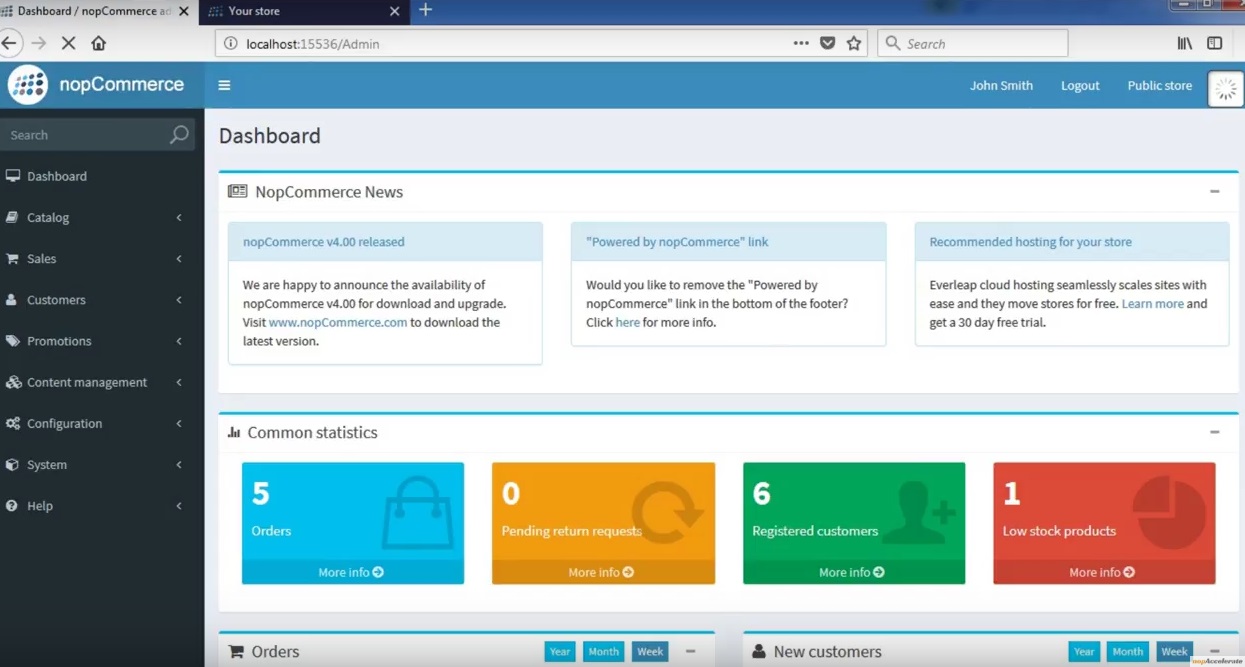Show New customers chart by Year
Image resolution: width=1245 pixels, height=667 pixels.
(1084, 651)
